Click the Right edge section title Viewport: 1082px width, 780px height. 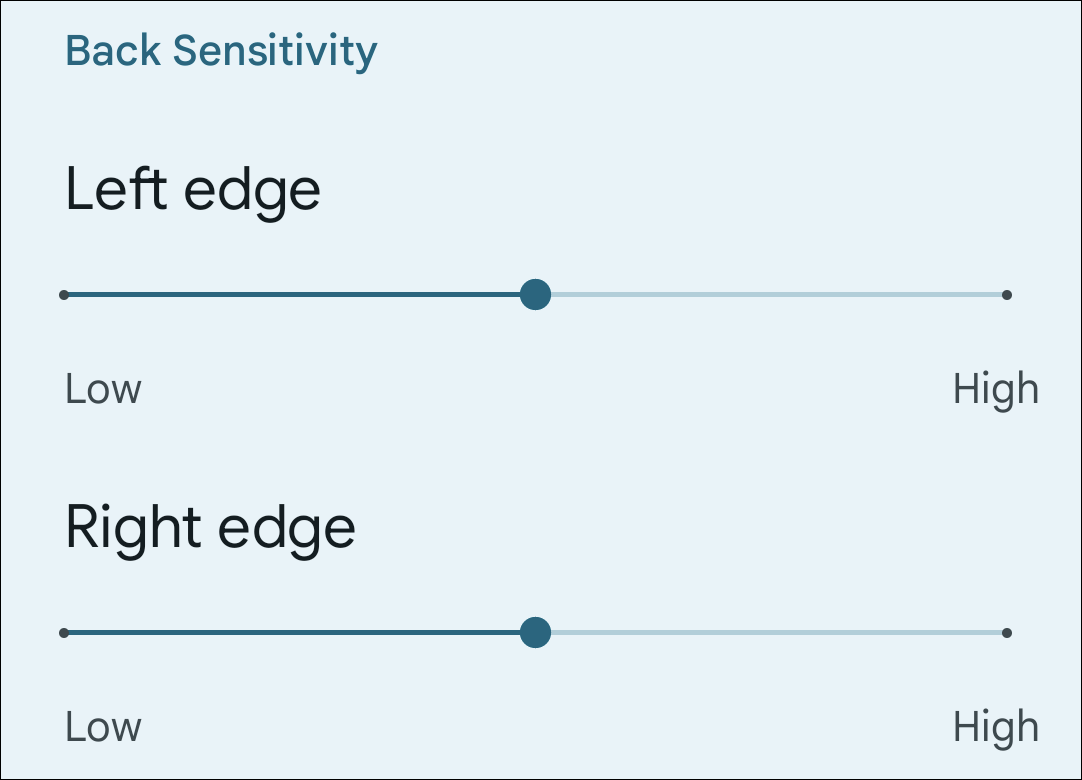[x=210, y=527]
